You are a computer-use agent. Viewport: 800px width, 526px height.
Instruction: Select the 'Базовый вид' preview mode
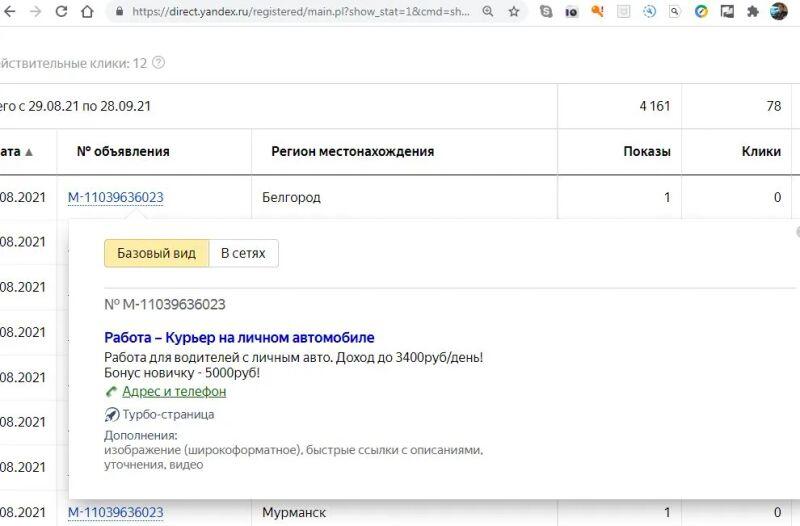156,254
